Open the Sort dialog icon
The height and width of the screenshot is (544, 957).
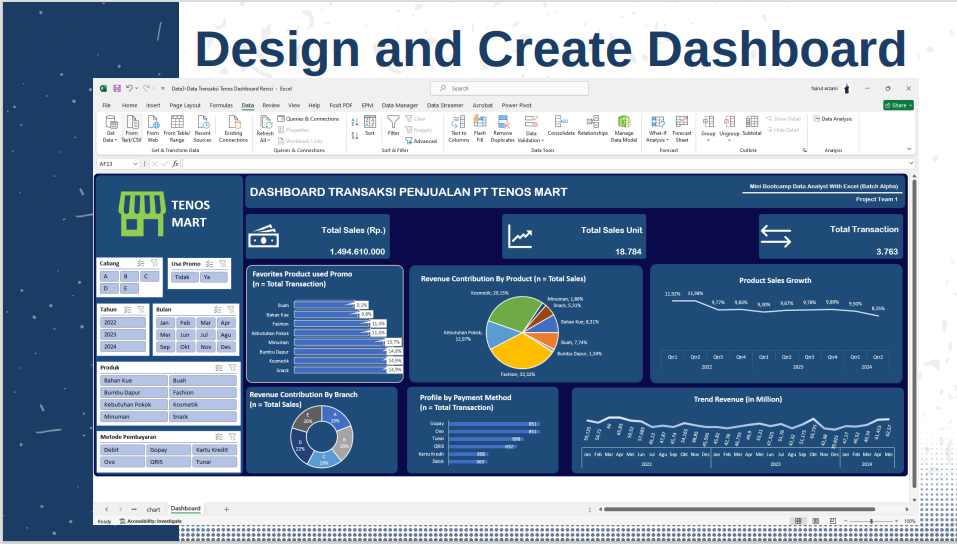(x=370, y=126)
